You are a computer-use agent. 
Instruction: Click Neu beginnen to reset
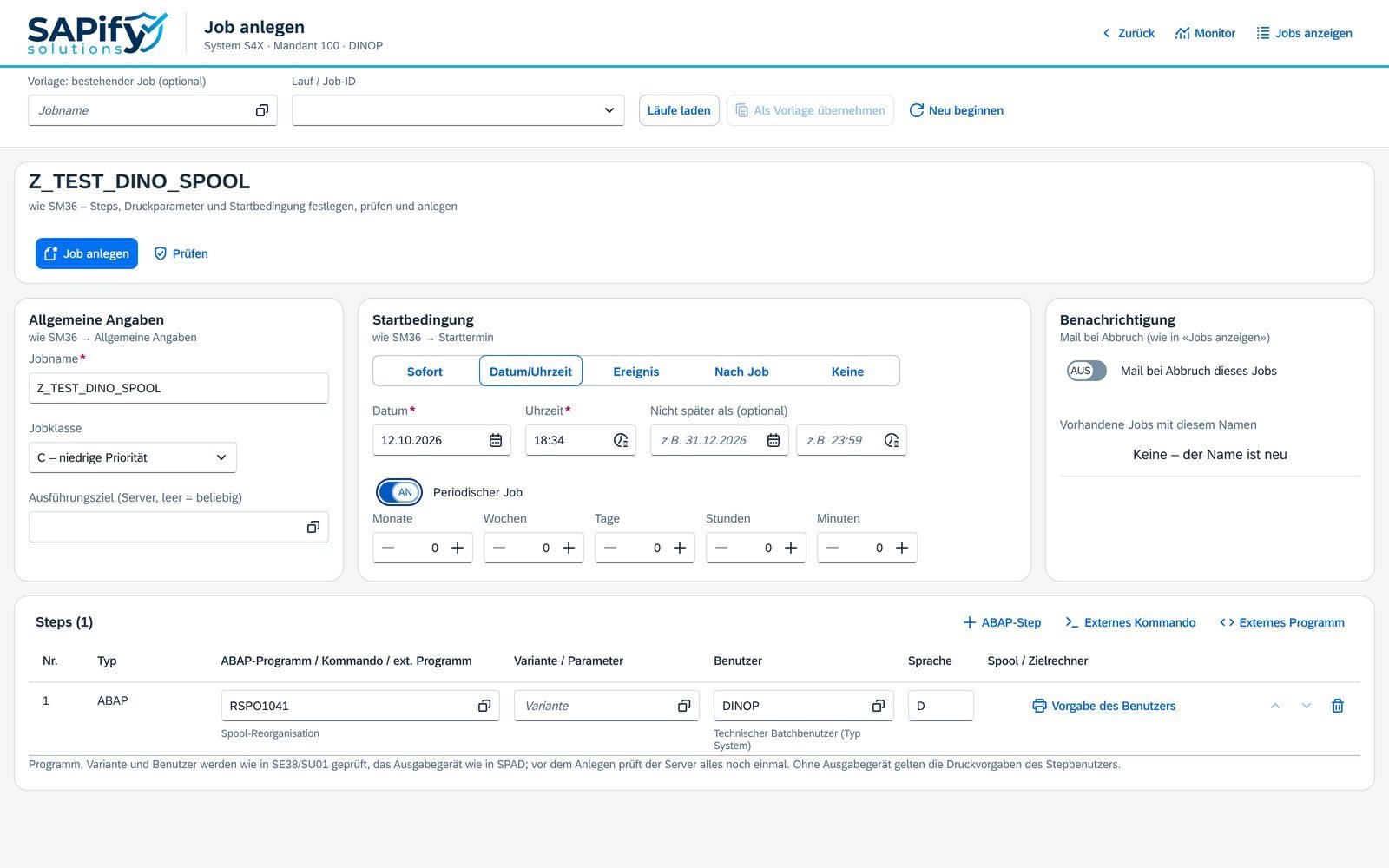point(956,110)
